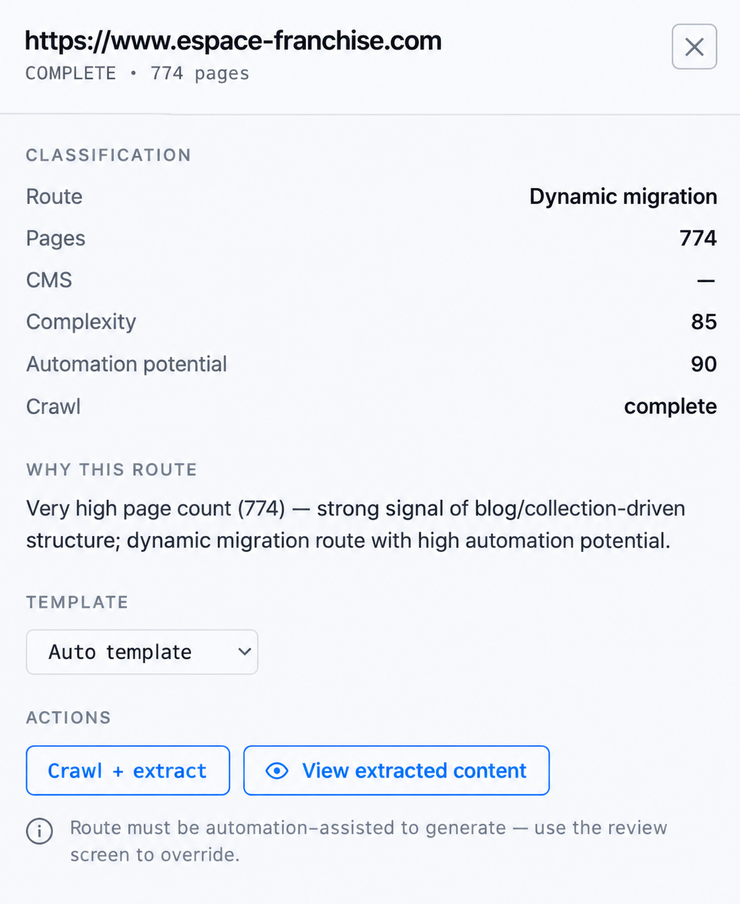This screenshot has width=740, height=904.
Task: Click the 'COMPLETE • 774 pages' status line
Action: pos(137,74)
